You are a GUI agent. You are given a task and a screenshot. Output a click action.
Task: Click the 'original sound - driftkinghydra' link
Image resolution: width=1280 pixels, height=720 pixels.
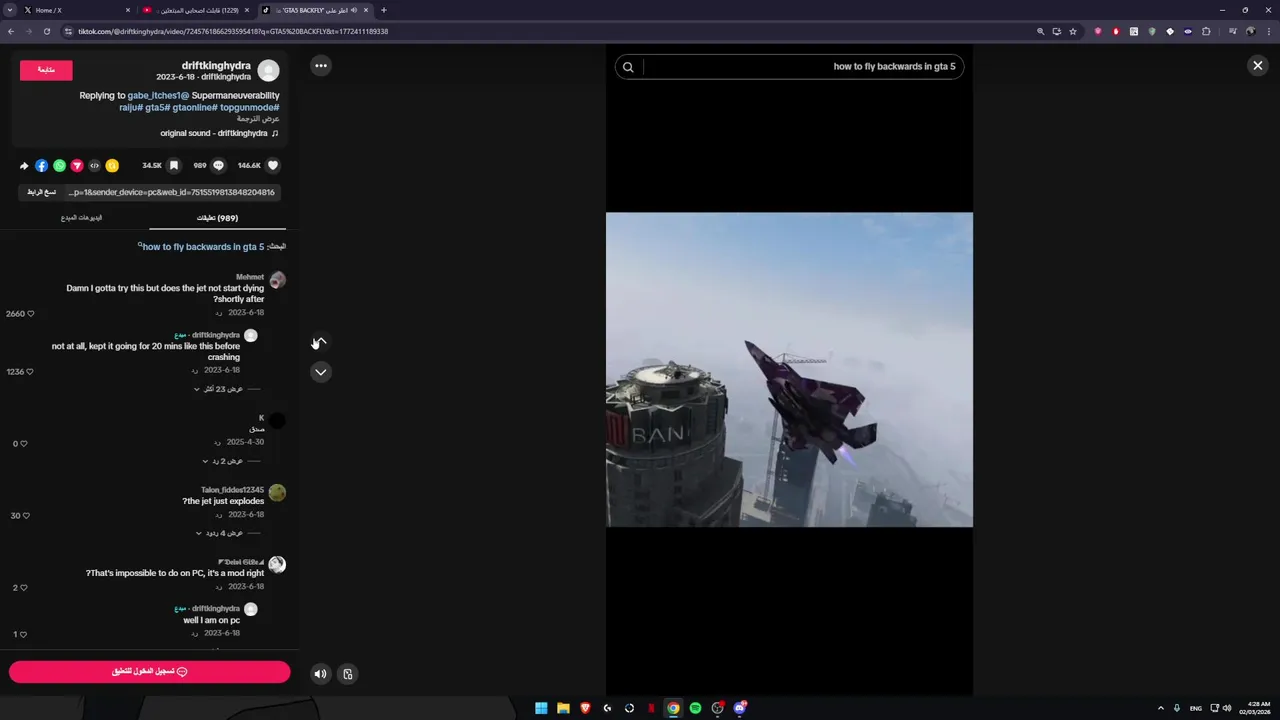pyautogui.click(x=219, y=133)
